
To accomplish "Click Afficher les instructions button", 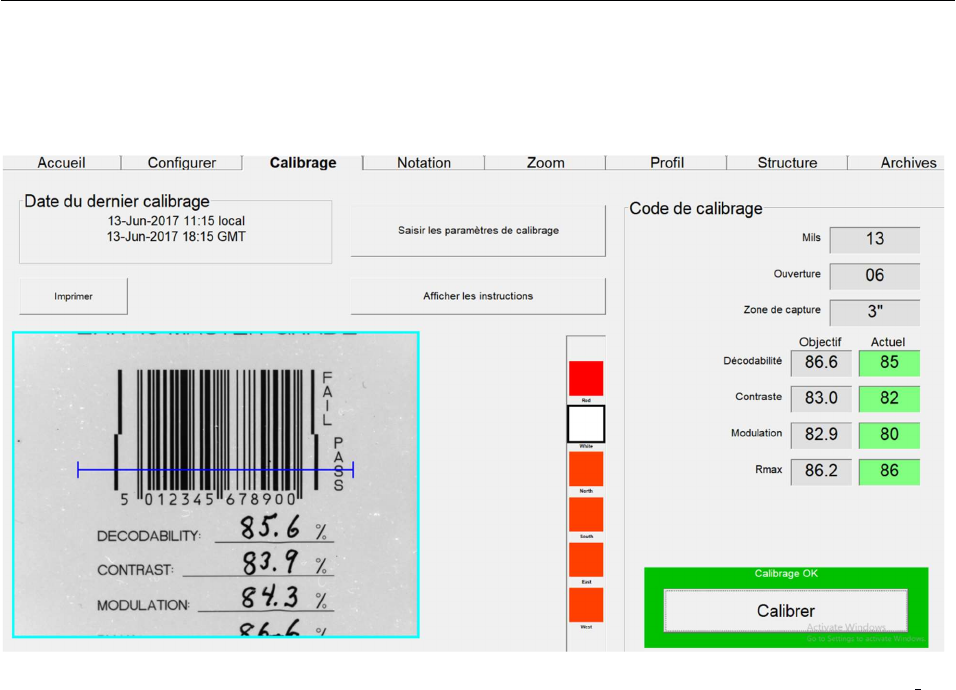I will pyautogui.click(x=478, y=296).
